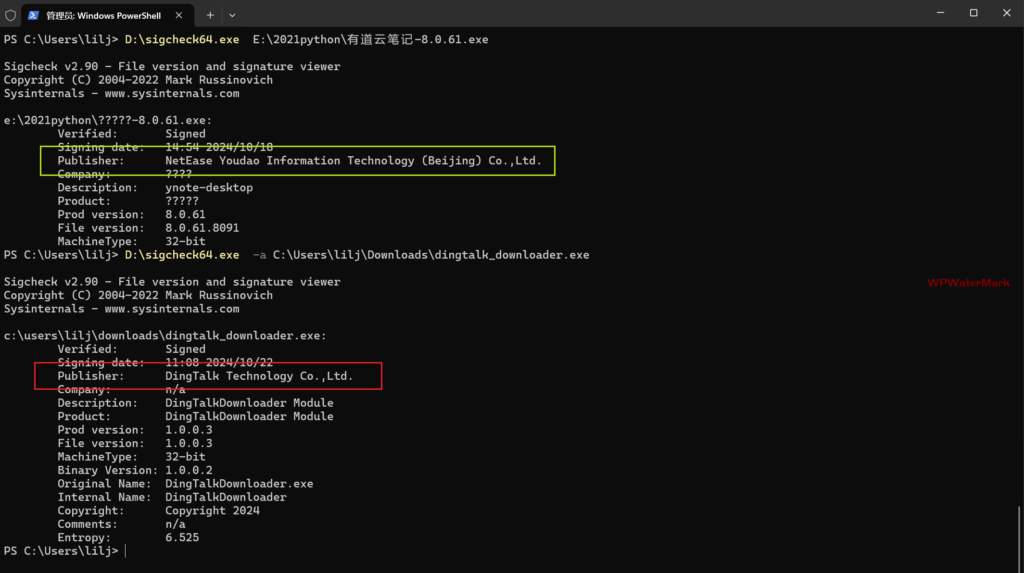This screenshot has height=573, width=1024.
Task: Click the signing date 11:08 2024/10/22
Action: pos(219,362)
